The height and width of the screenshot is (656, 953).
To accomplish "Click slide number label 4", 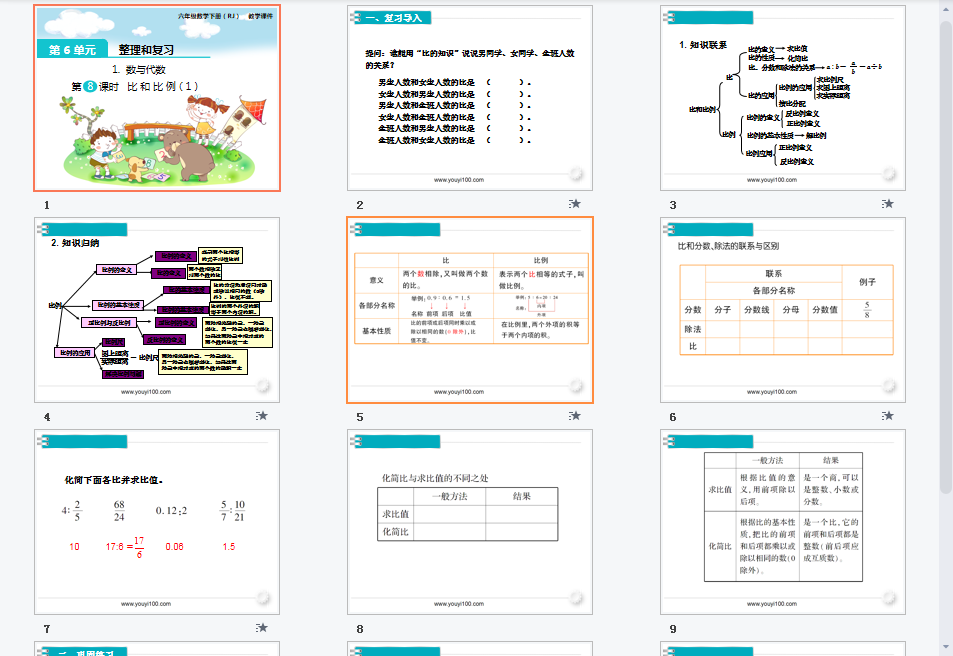I will 47,417.
